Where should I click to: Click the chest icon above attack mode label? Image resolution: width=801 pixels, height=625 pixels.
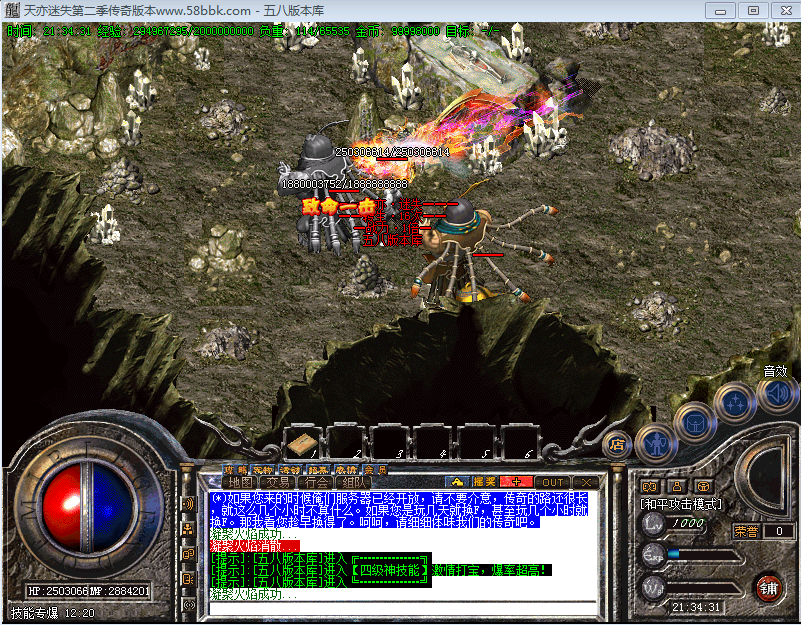[x=703, y=486]
